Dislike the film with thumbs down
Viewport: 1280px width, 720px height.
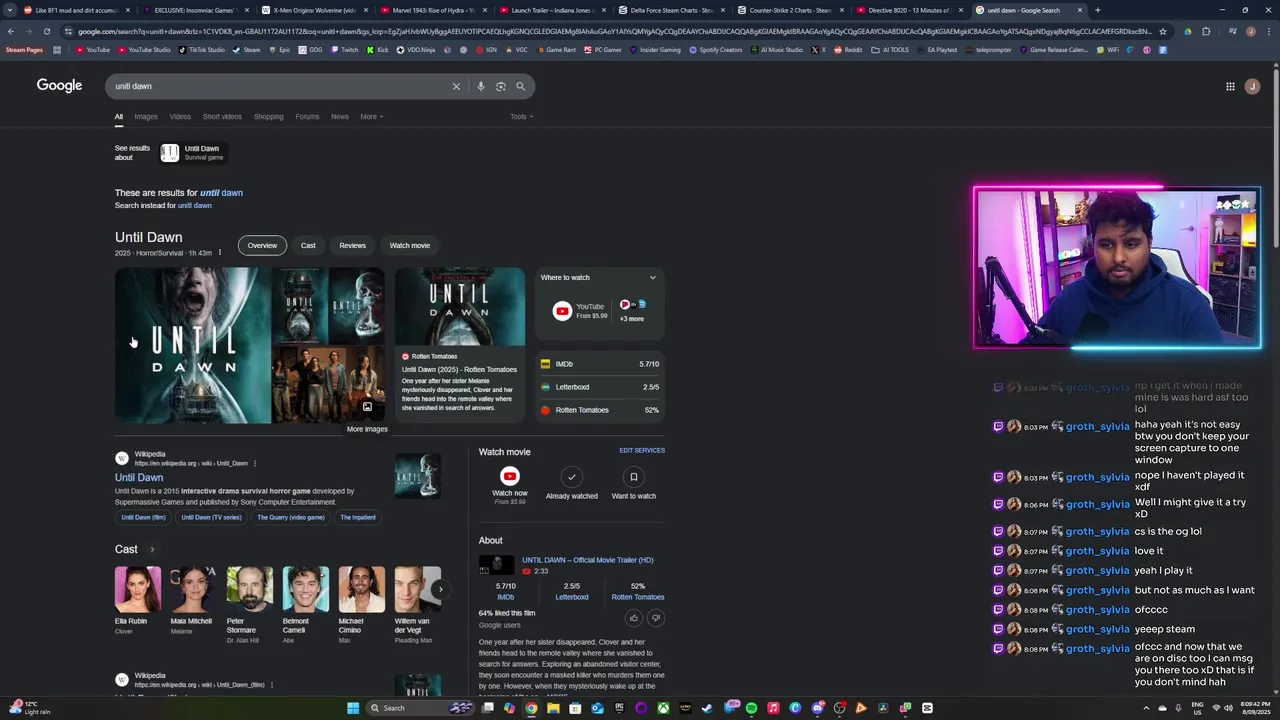pyautogui.click(x=656, y=618)
